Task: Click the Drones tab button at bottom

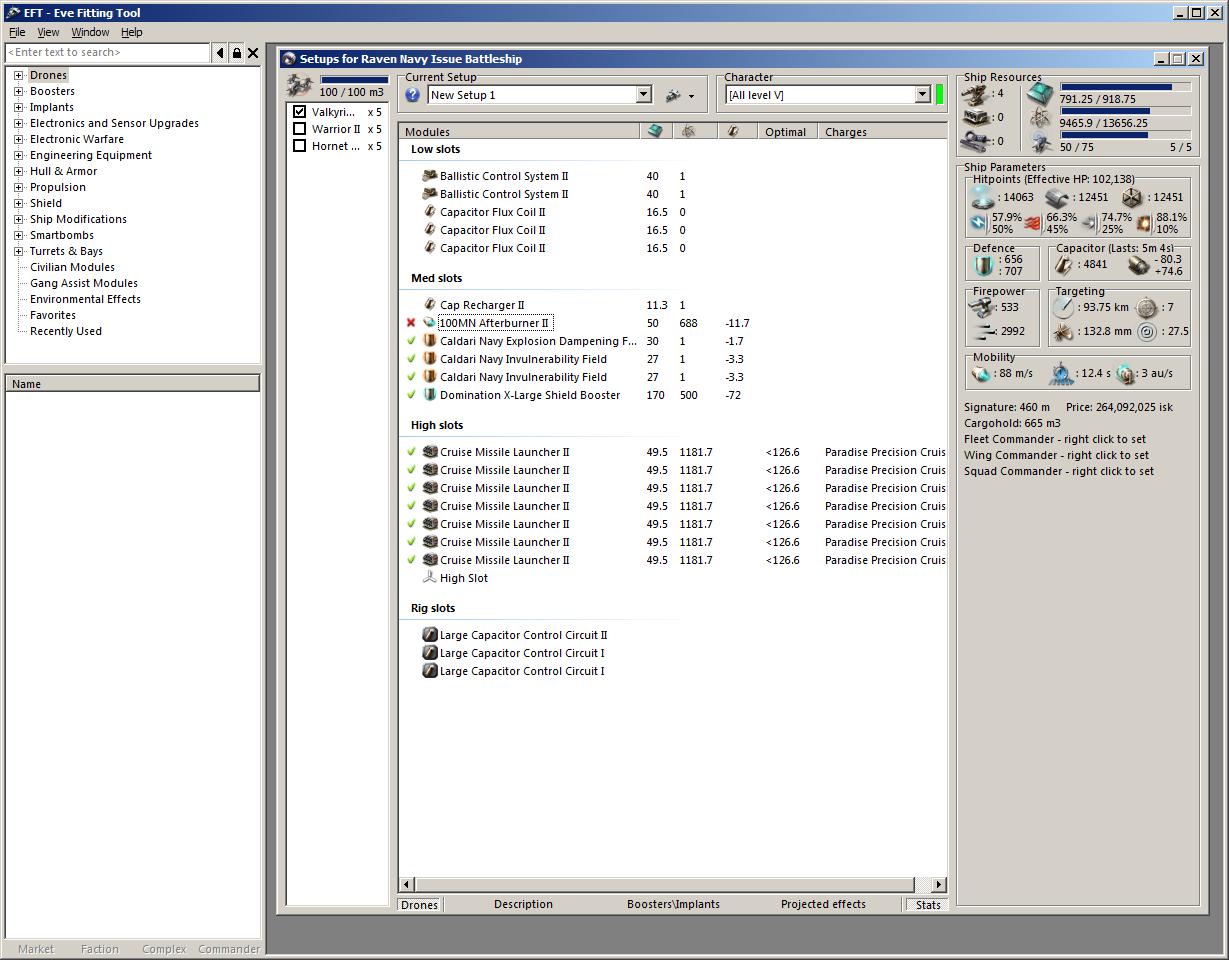Action: [419, 904]
